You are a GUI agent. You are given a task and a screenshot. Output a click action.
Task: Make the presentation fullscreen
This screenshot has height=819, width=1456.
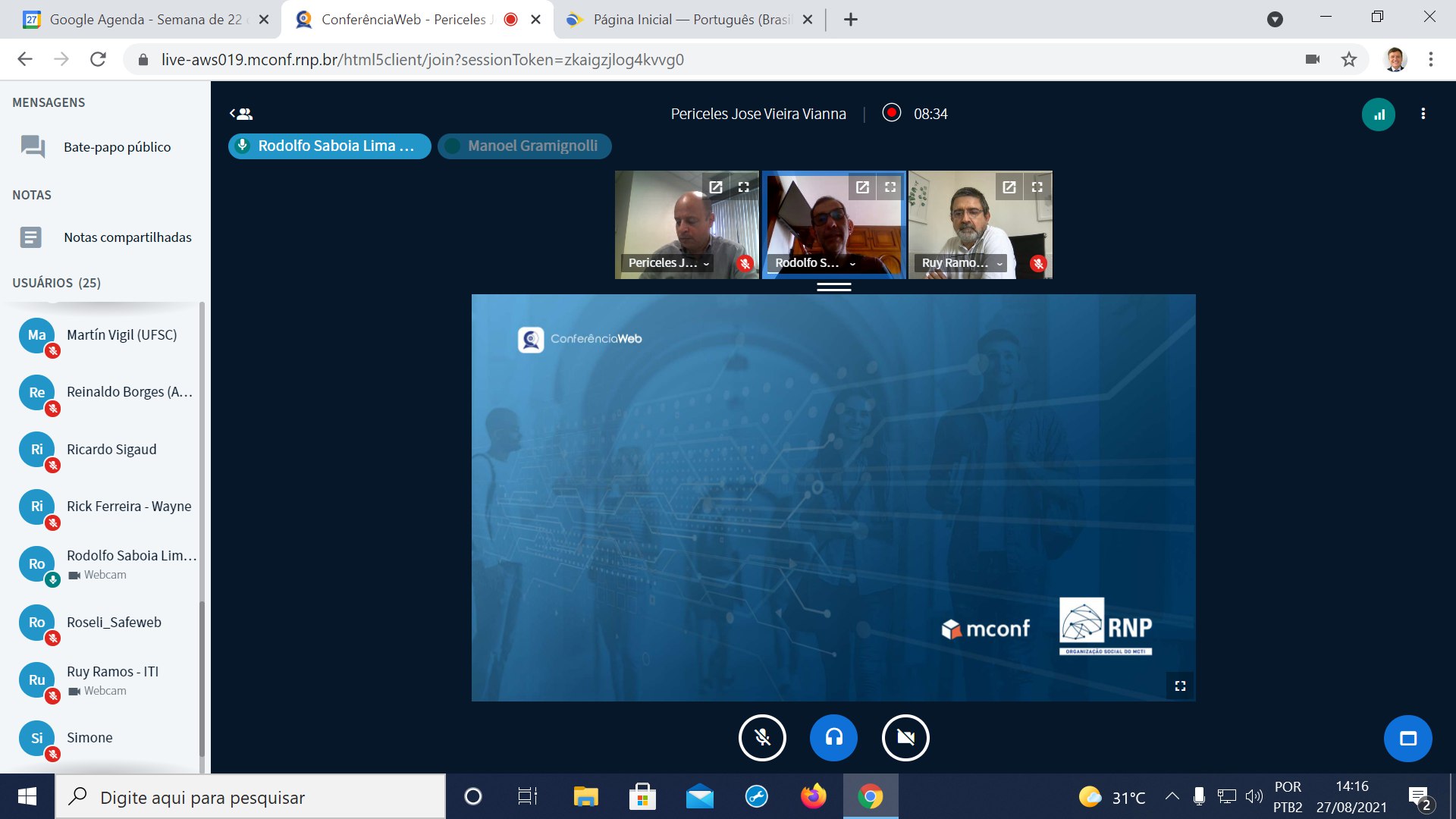tap(1180, 686)
